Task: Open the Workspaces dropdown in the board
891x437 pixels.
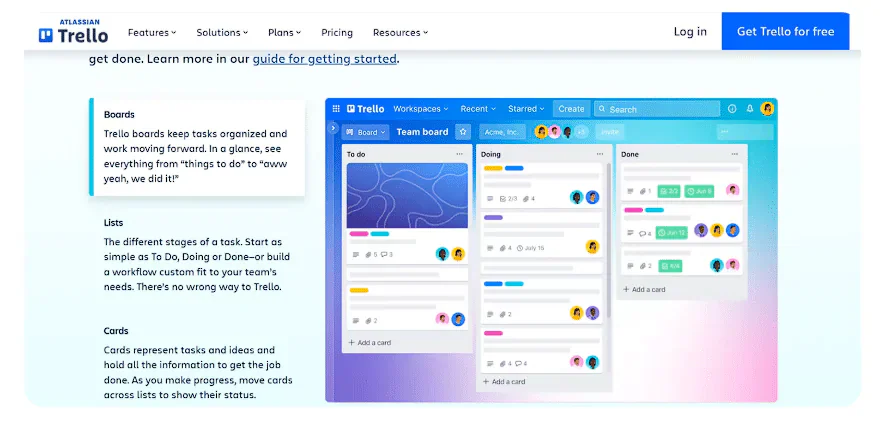Action: [420, 109]
